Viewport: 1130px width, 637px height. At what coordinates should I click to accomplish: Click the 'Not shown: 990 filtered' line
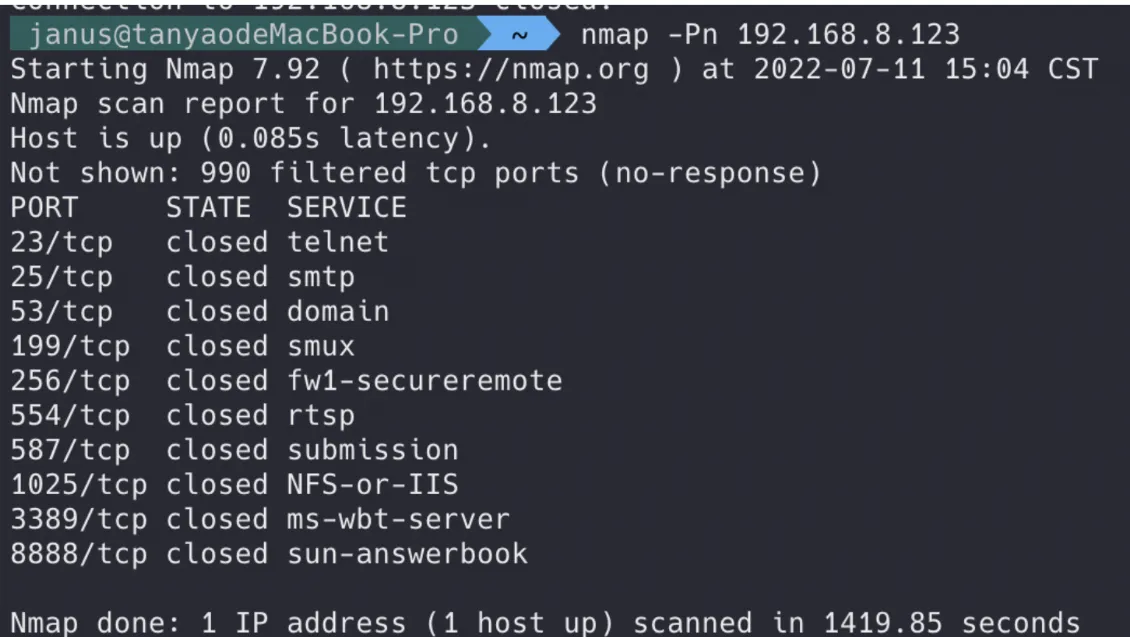pyautogui.click(x=415, y=173)
